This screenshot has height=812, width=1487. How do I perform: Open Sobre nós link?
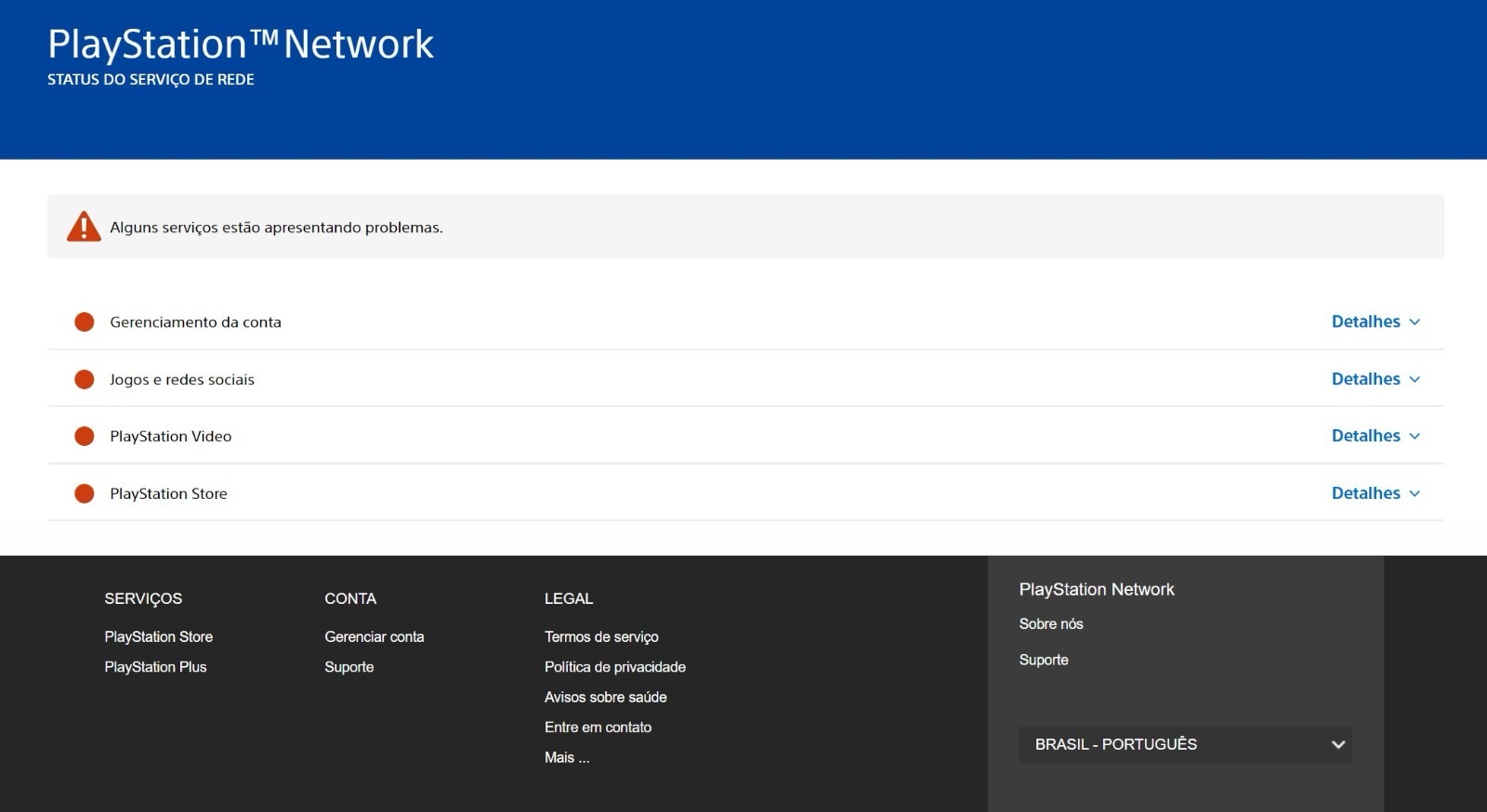(x=1051, y=624)
